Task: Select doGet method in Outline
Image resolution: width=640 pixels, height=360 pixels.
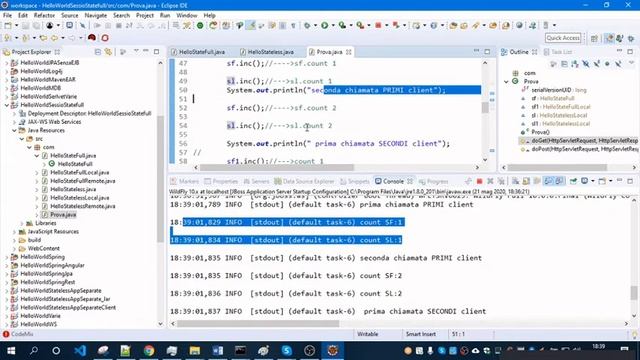Action: [580, 140]
